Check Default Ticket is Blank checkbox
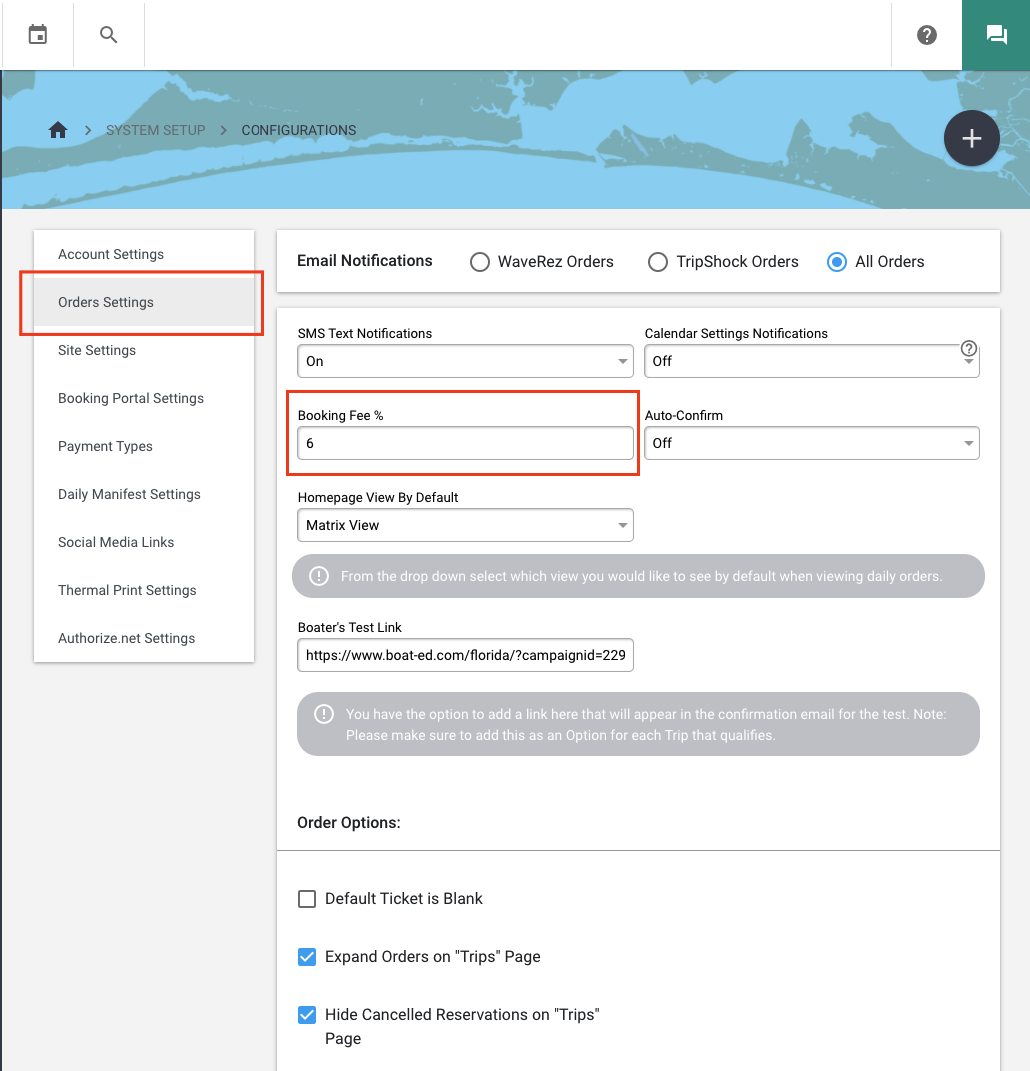This screenshot has height=1071, width=1030. tap(307, 898)
